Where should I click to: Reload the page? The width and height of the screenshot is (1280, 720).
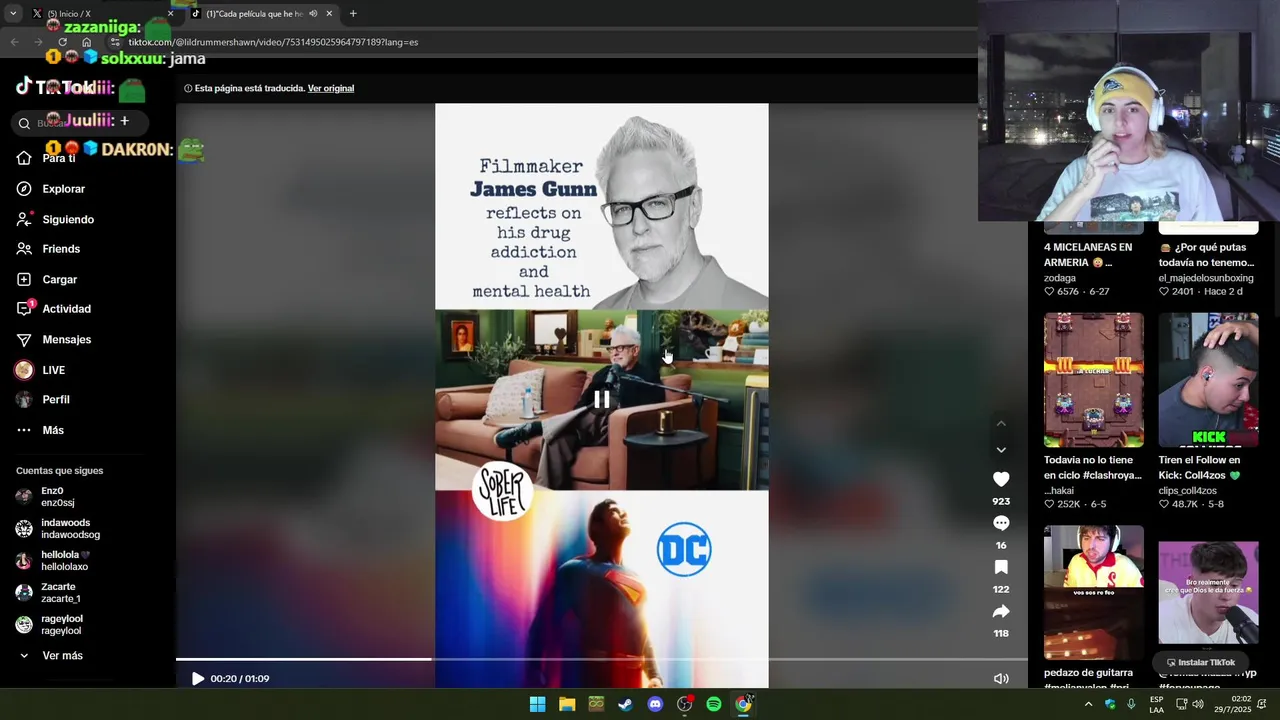[x=63, y=42]
